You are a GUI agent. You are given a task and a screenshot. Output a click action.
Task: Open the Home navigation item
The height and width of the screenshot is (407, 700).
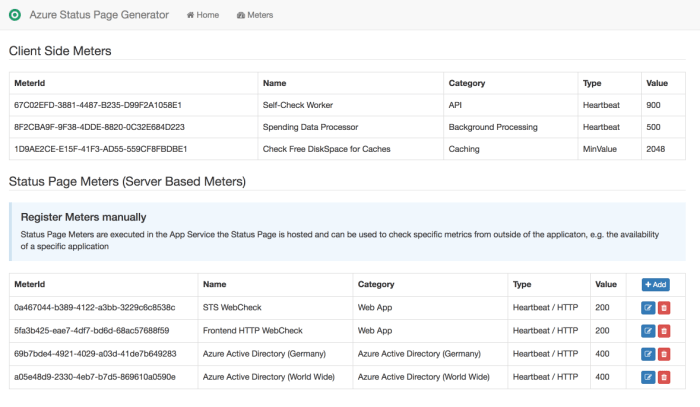click(x=202, y=15)
